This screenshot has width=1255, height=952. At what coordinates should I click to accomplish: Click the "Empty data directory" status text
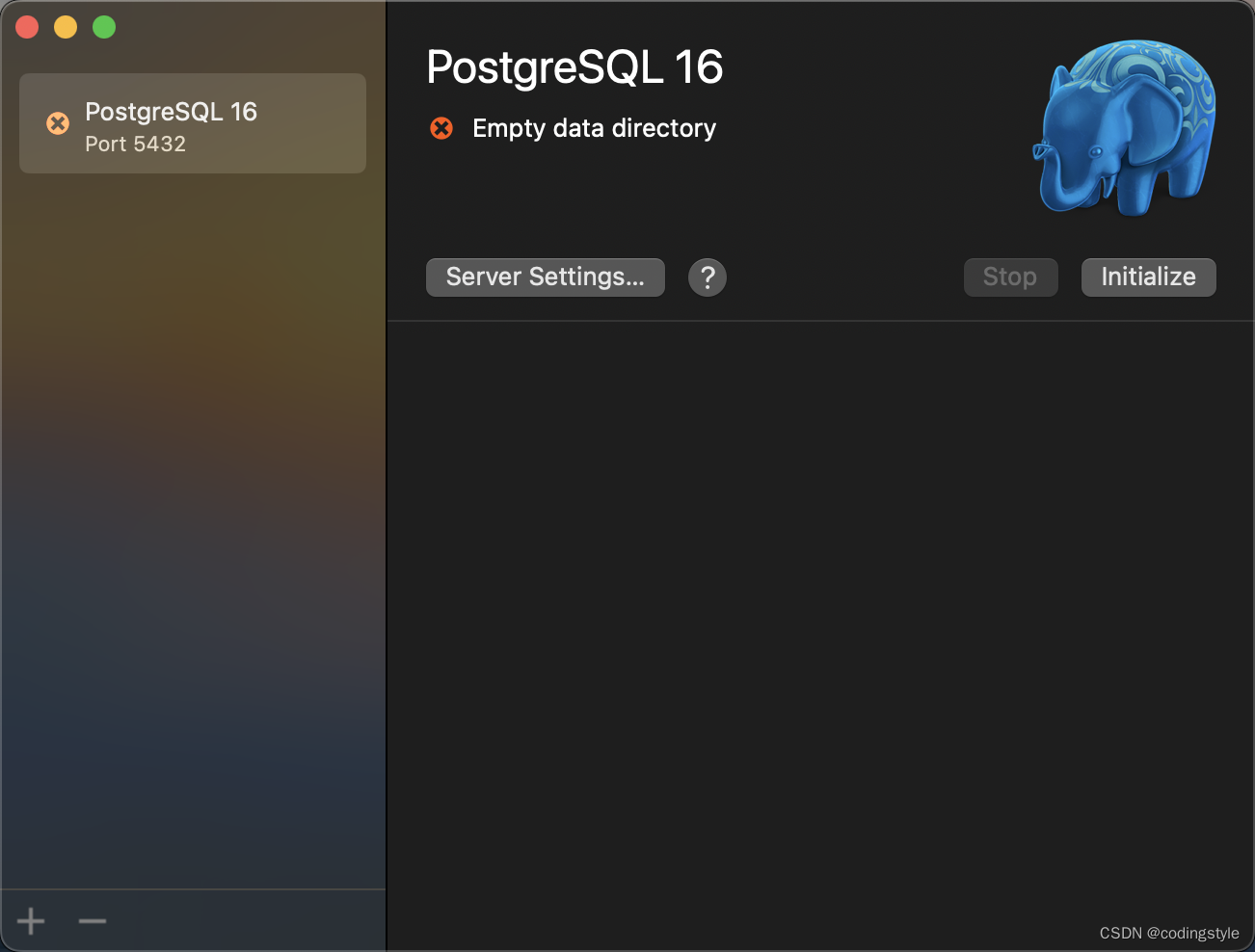[594, 128]
